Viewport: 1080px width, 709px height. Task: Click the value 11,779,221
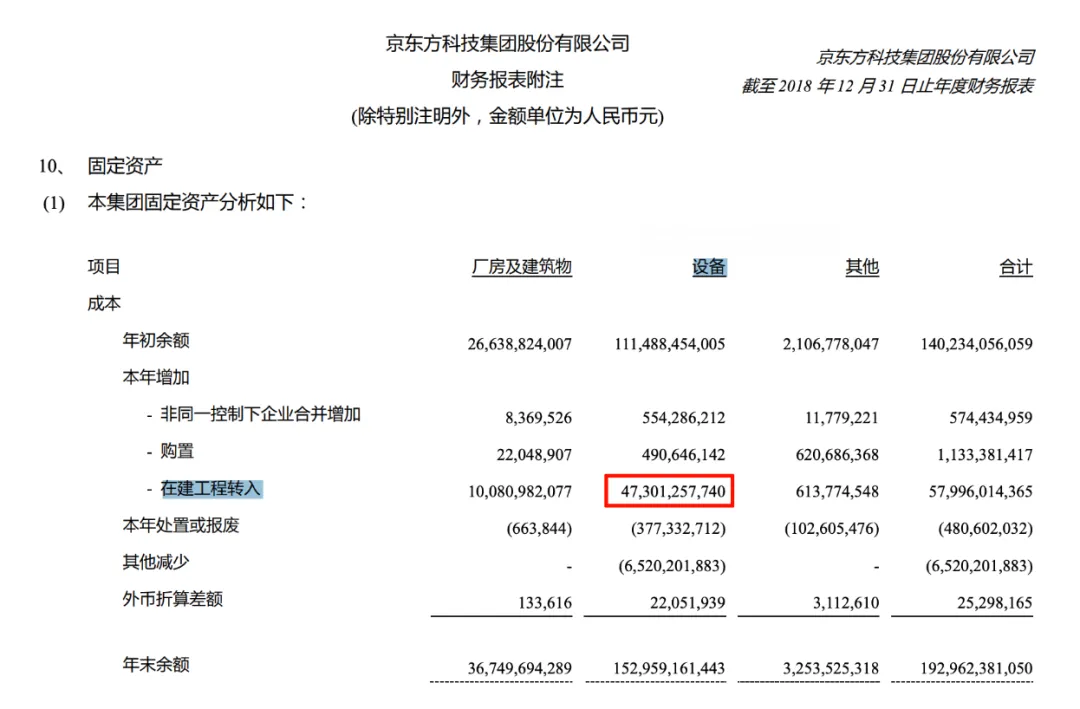click(842, 418)
